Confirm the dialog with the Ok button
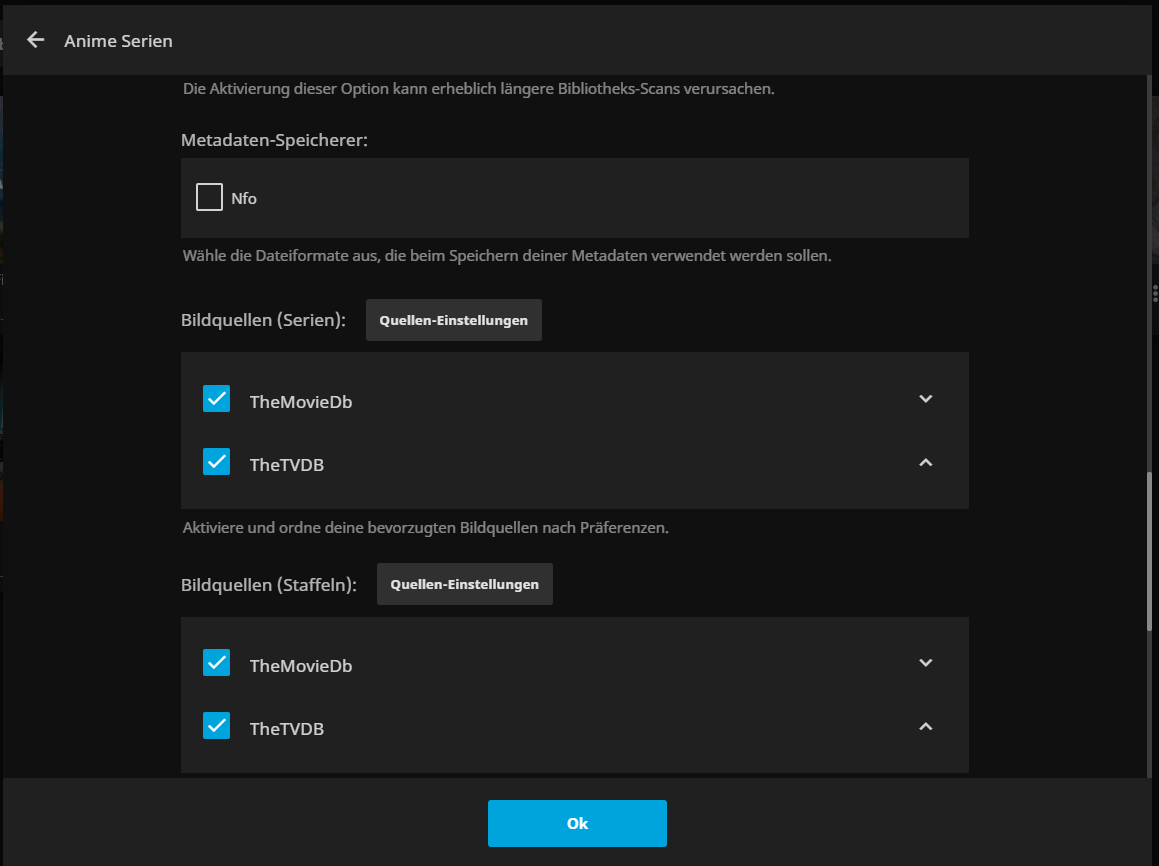This screenshot has height=866, width=1159. [577, 824]
